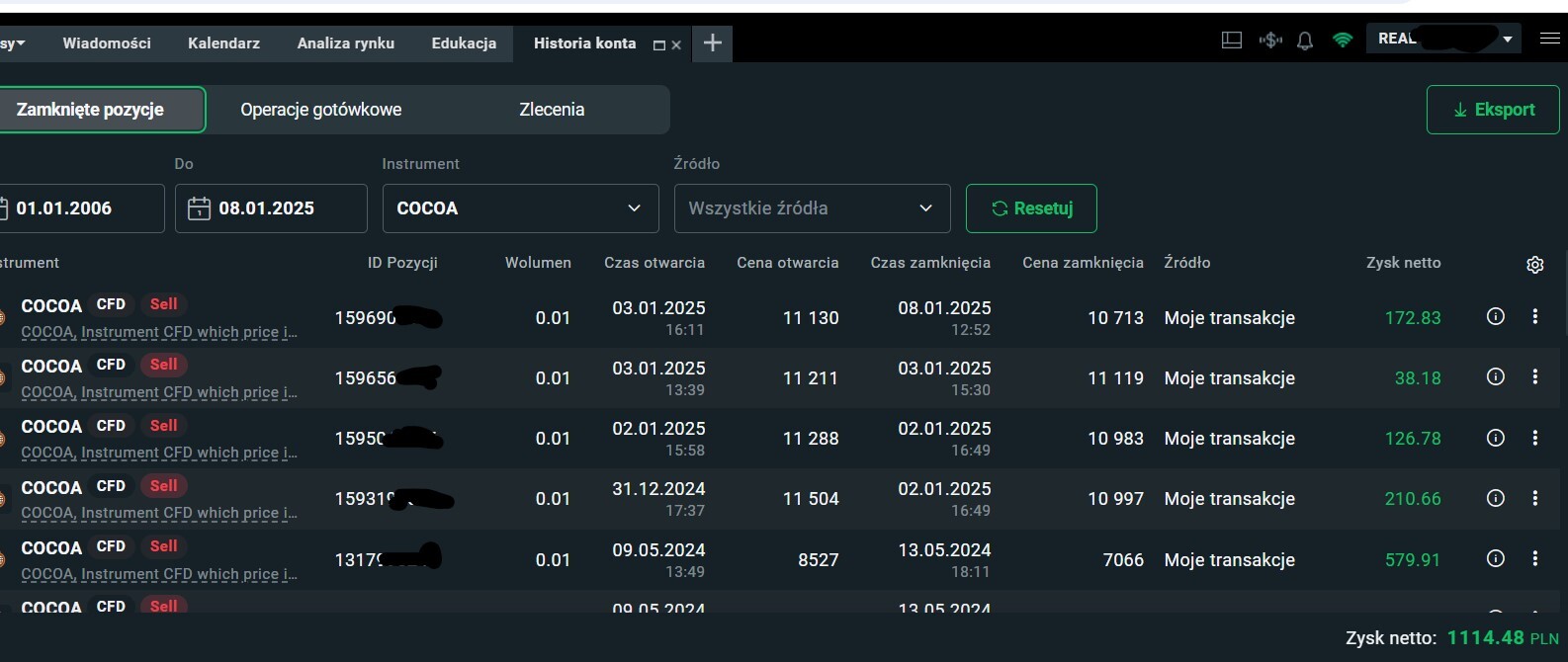Click the end date field 08.01.2025

click(271, 208)
